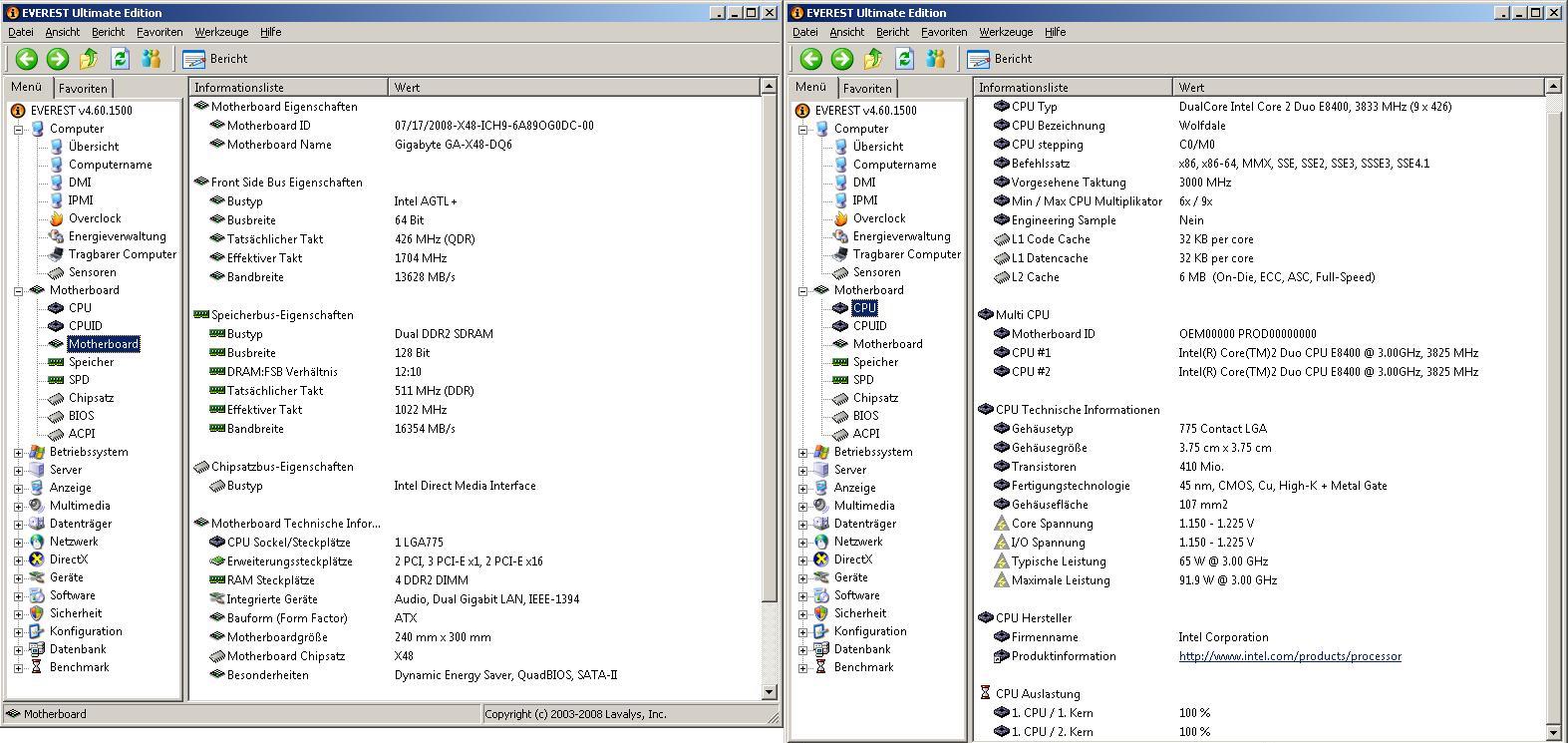Click the users icon in right window toolbar
Screen dimensions: 1568x743
pyautogui.click(x=935, y=59)
